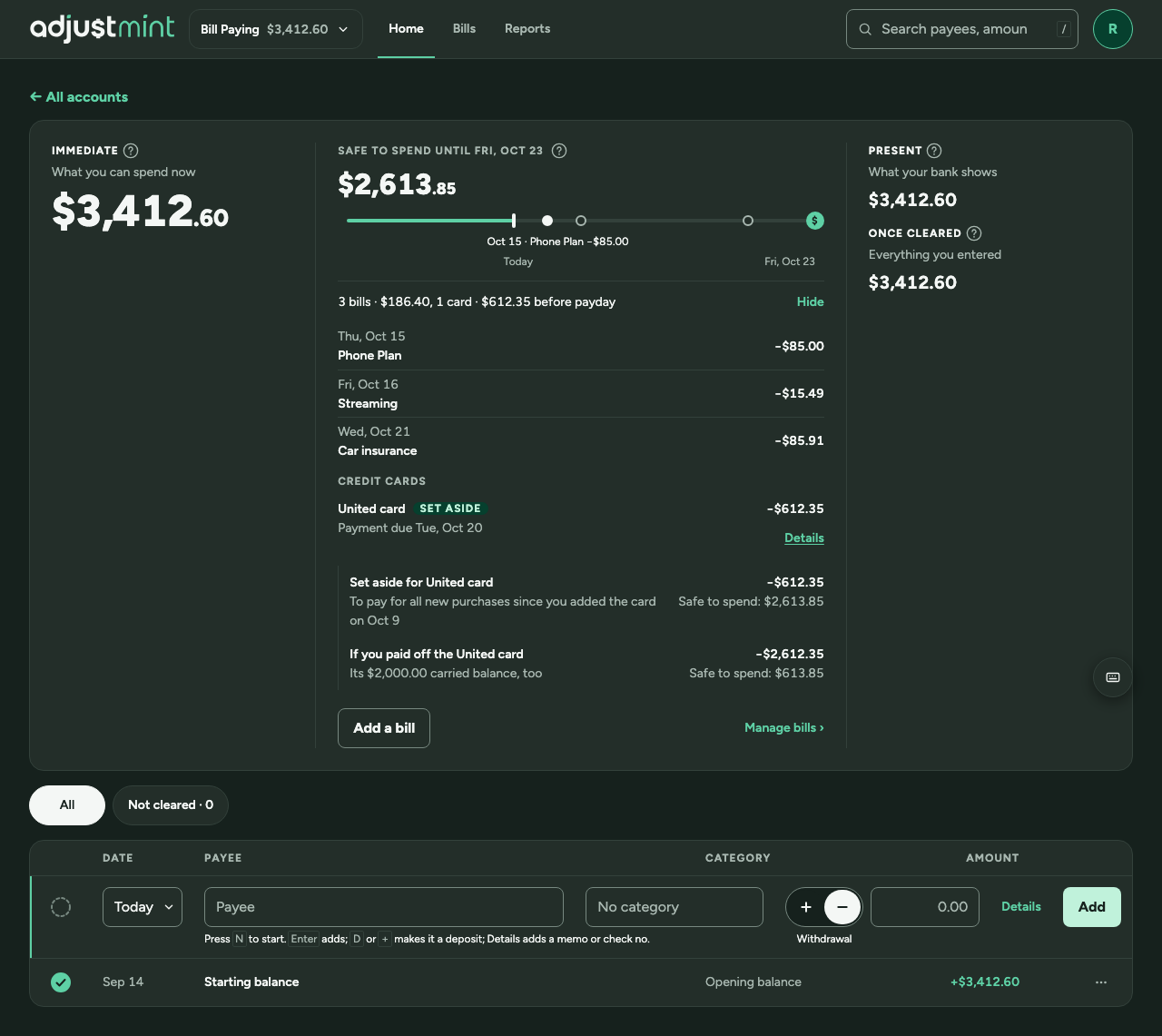The height and width of the screenshot is (1036, 1162).
Task: Select the Car insurance bill row
Action: point(581,441)
